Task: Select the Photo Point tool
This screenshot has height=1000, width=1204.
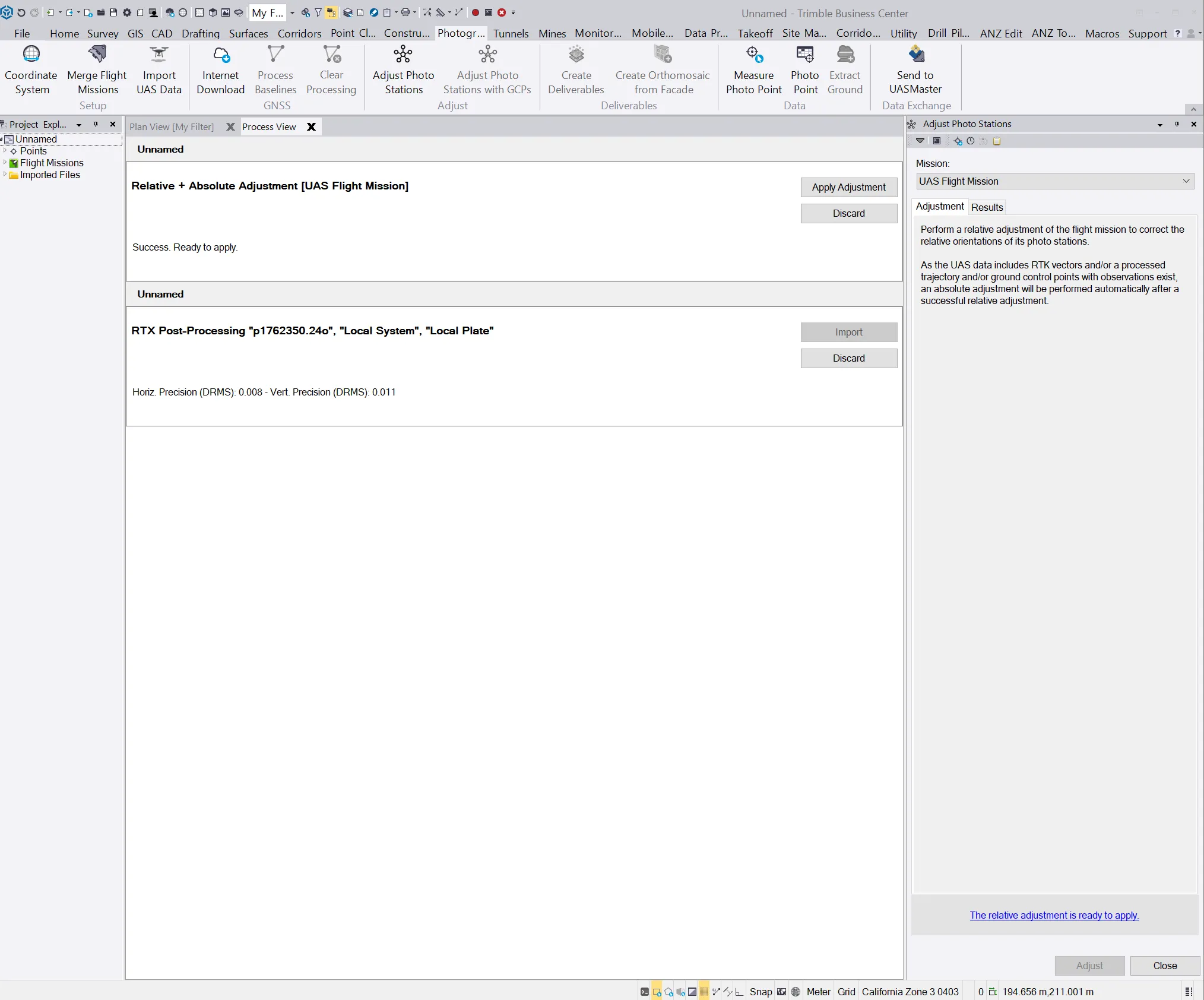Action: point(805,70)
